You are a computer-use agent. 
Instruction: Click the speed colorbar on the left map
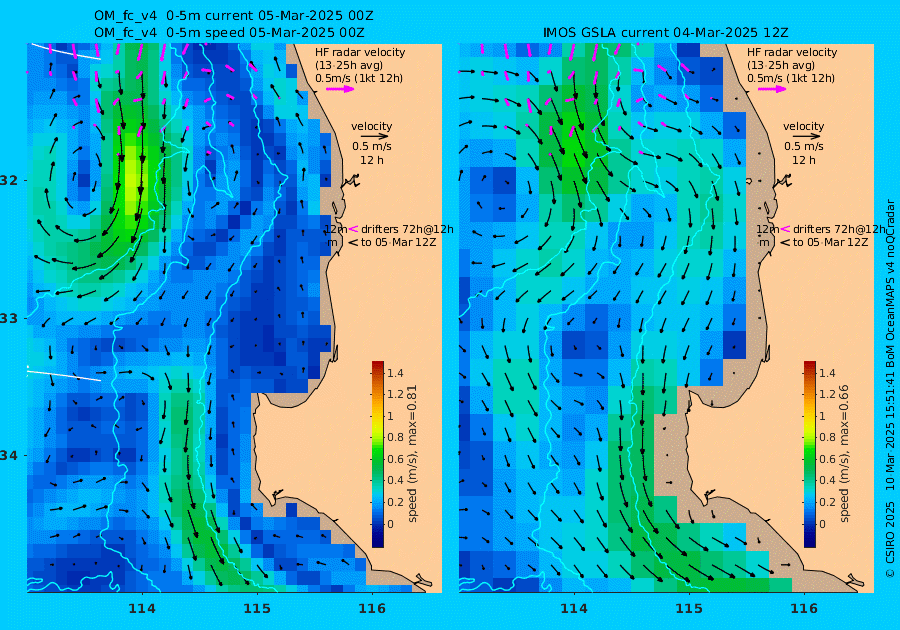(x=378, y=454)
